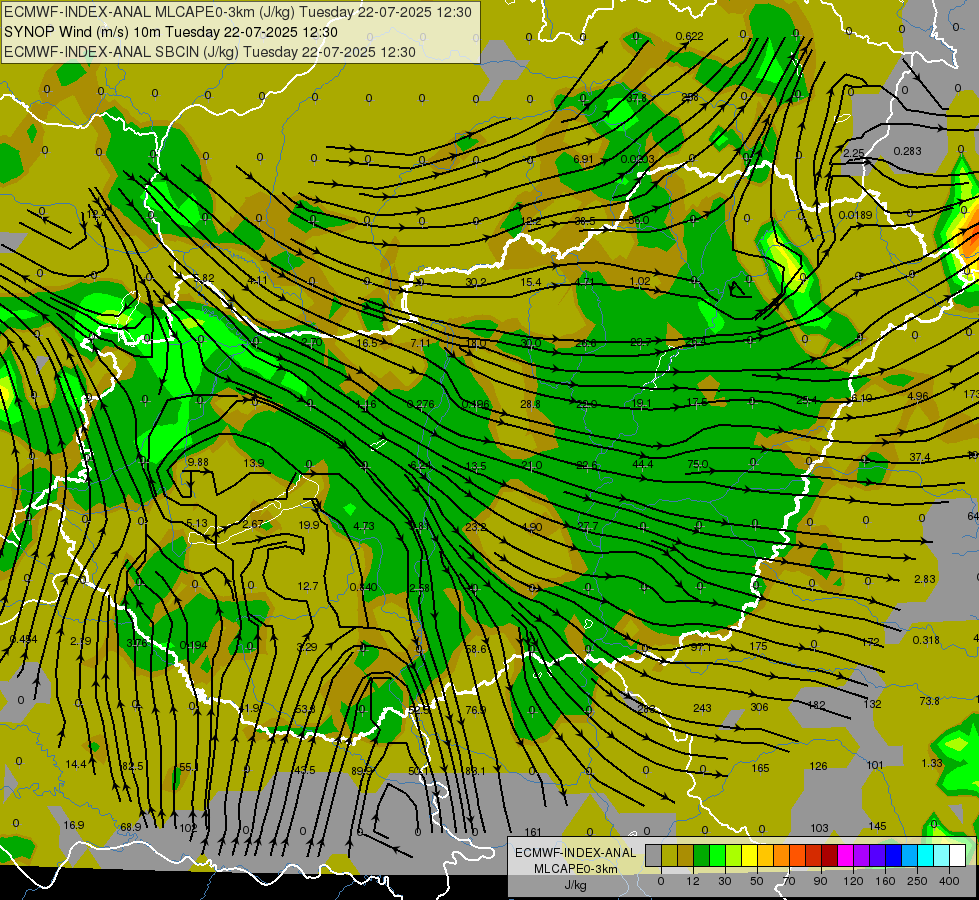Click the map value 2.83
This screenshot has height=900, width=979.
click(x=925, y=580)
